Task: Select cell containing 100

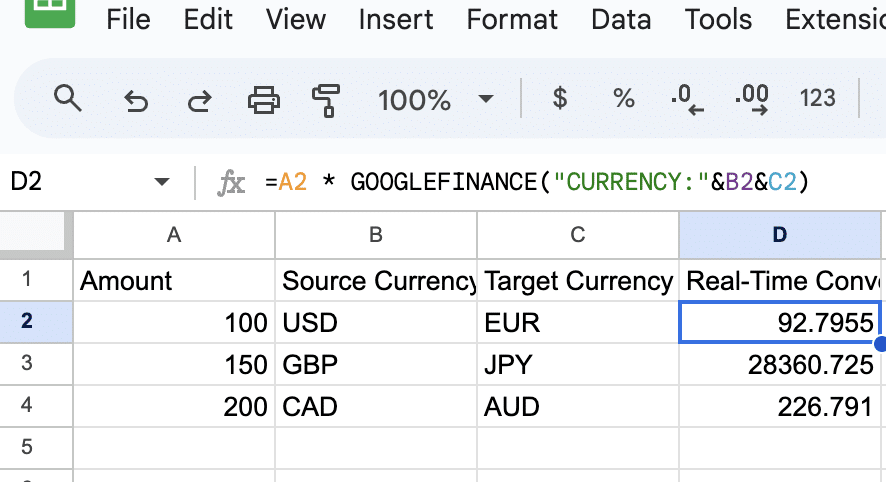Action: pos(174,322)
